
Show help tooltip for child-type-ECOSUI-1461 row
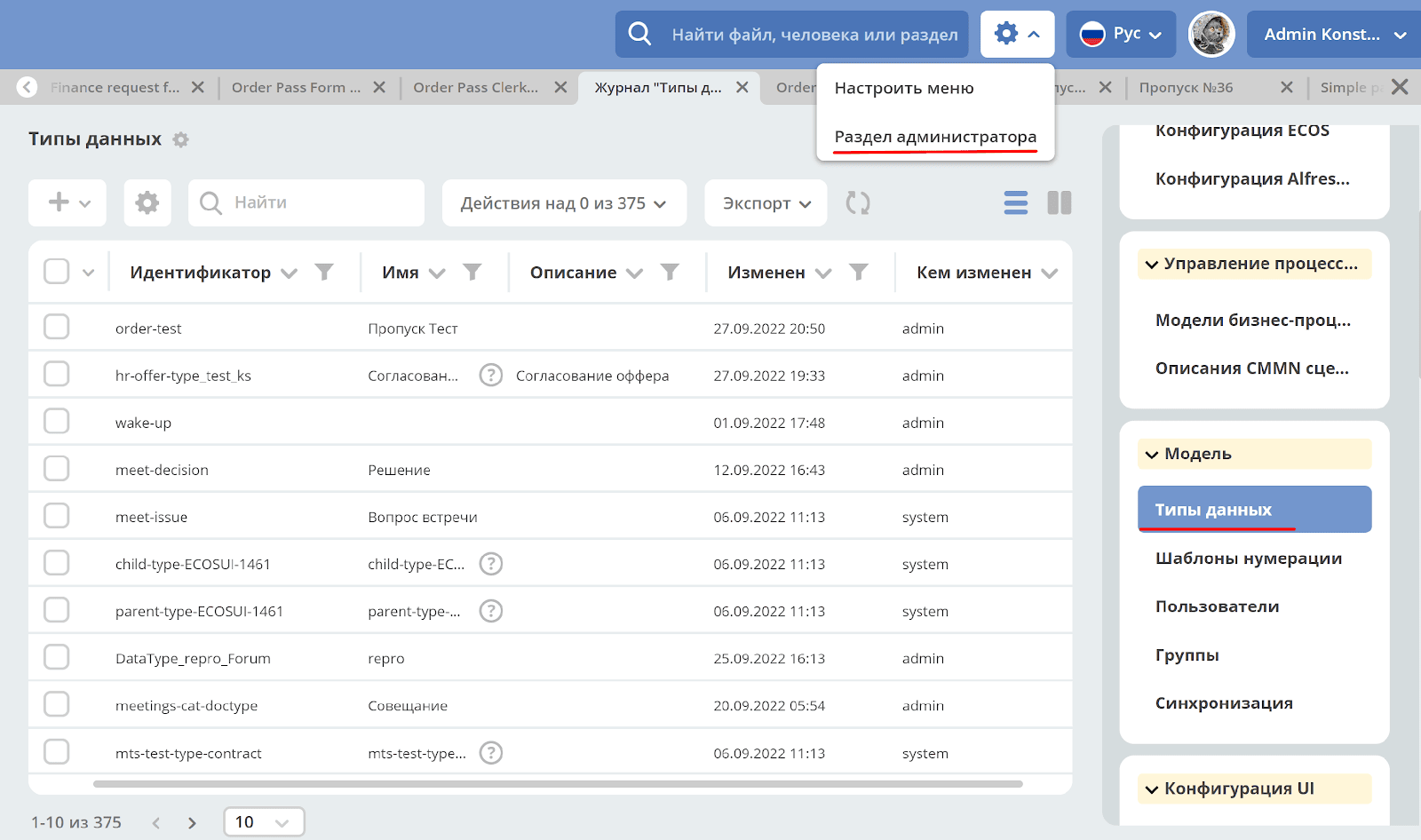[x=491, y=564]
